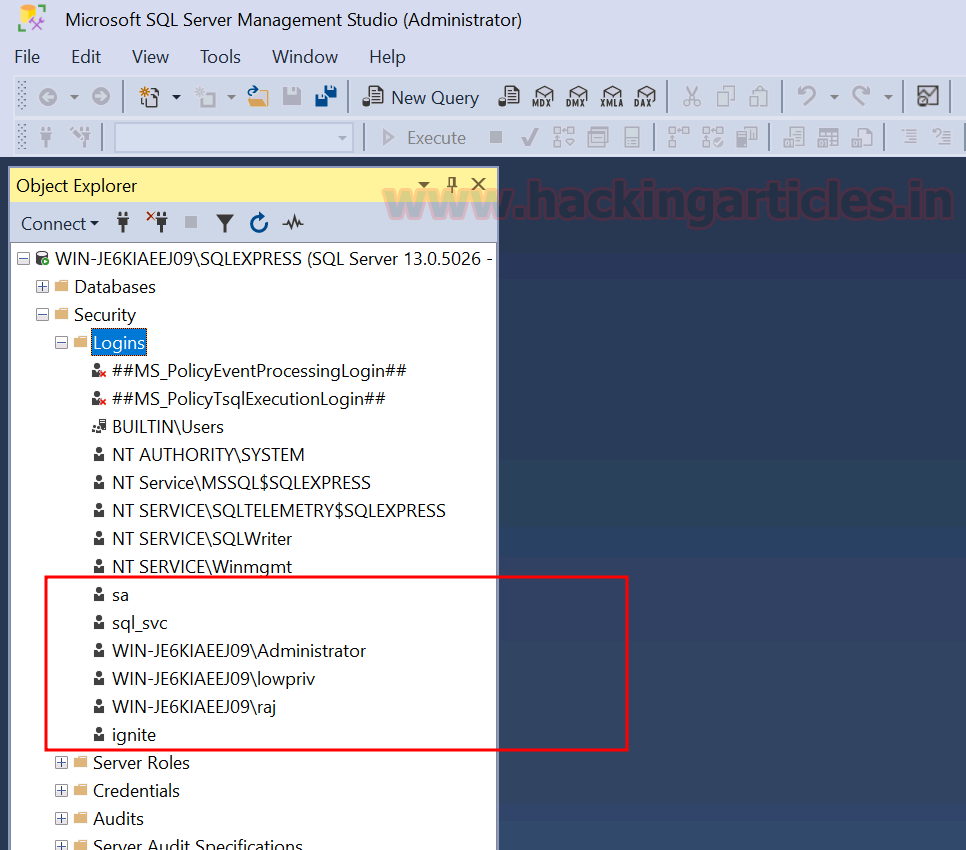Select the NT AUTHORITY\SYSTEM login
The height and width of the screenshot is (850, 966).
click(208, 455)
